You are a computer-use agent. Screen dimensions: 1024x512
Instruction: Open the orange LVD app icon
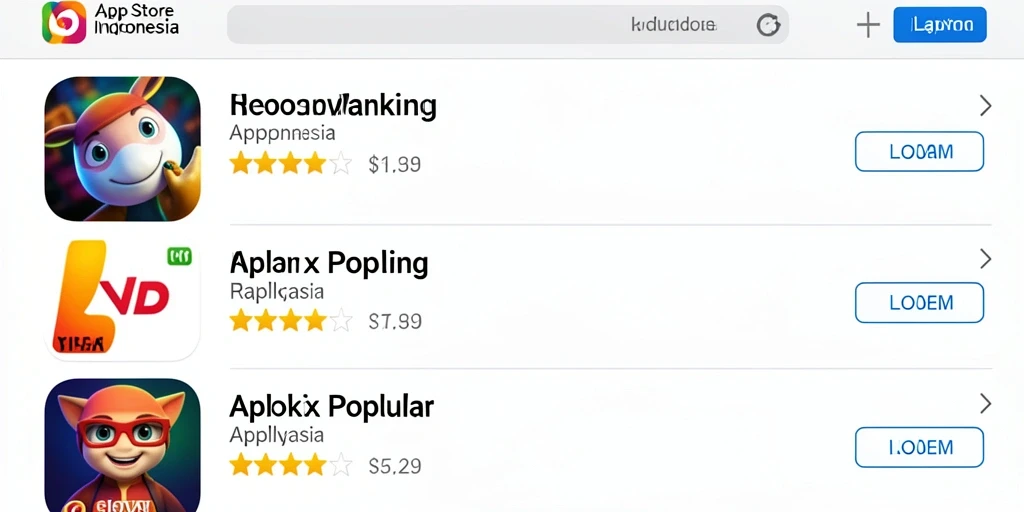122,300
